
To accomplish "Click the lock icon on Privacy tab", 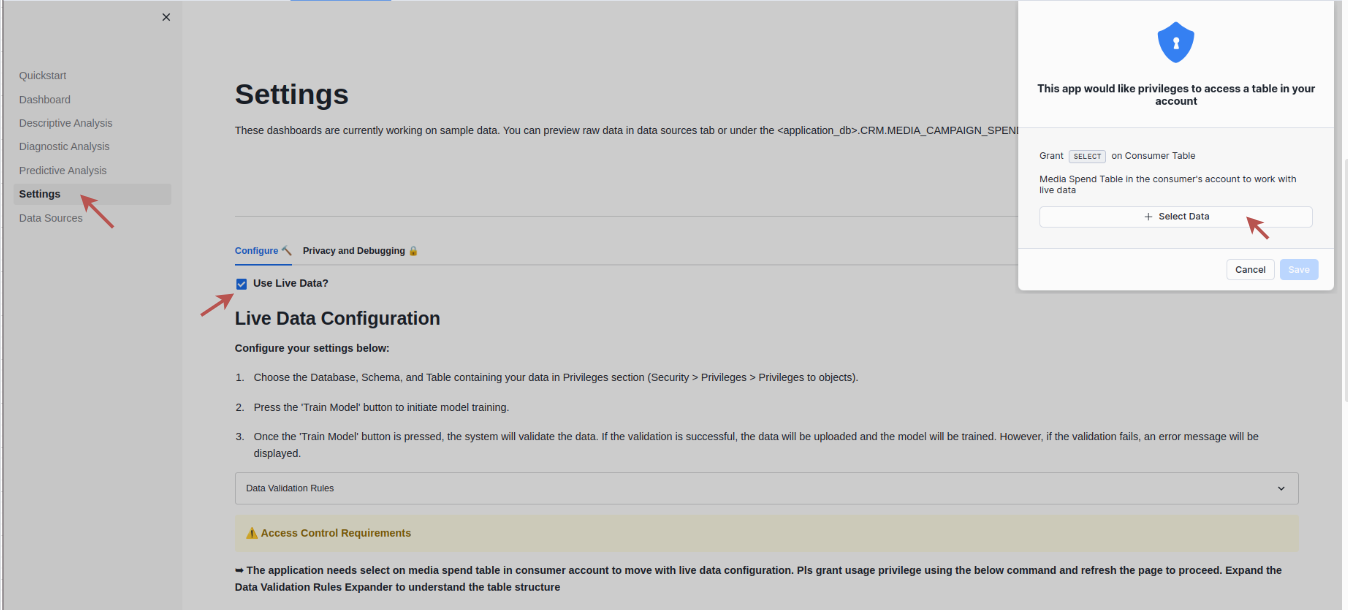I will [413, 251].
